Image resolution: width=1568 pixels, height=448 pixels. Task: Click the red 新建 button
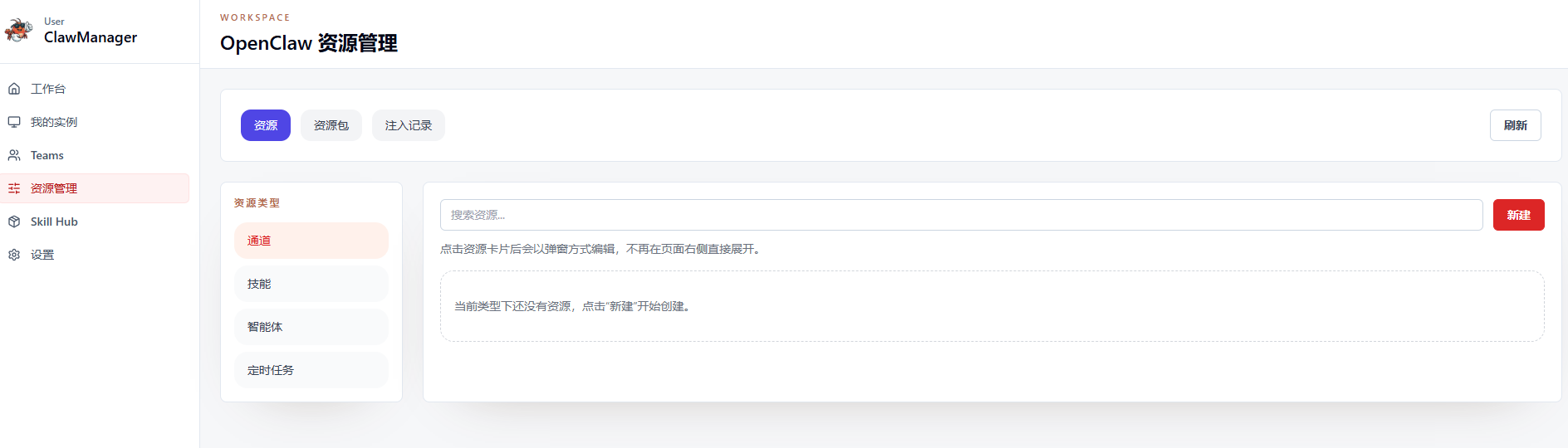(x=1519, y=215)
